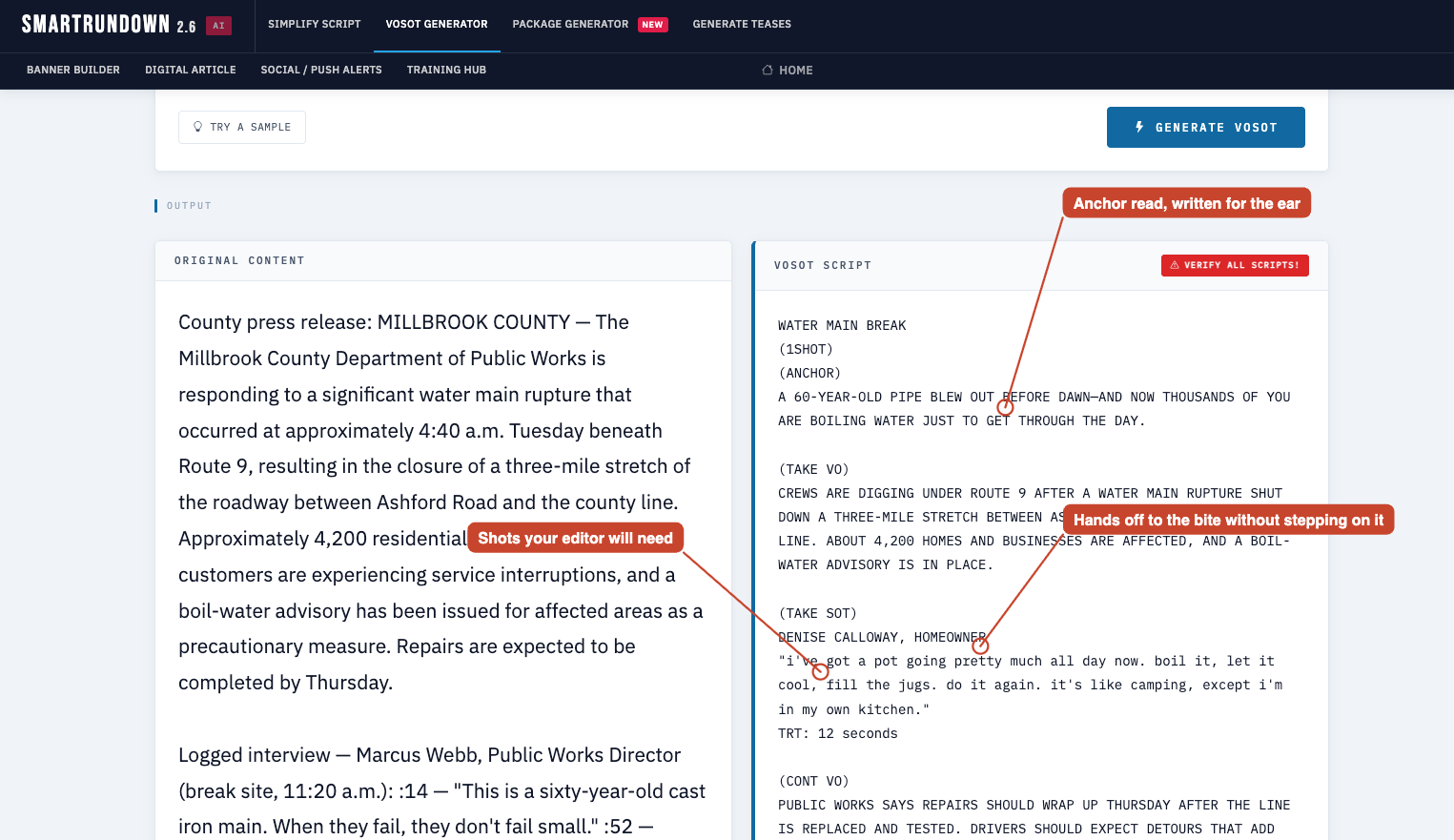Click the (ANCHOR) cue line
Image resolution: width=1454 pixels, height=840 pixels.
[809, 373]
